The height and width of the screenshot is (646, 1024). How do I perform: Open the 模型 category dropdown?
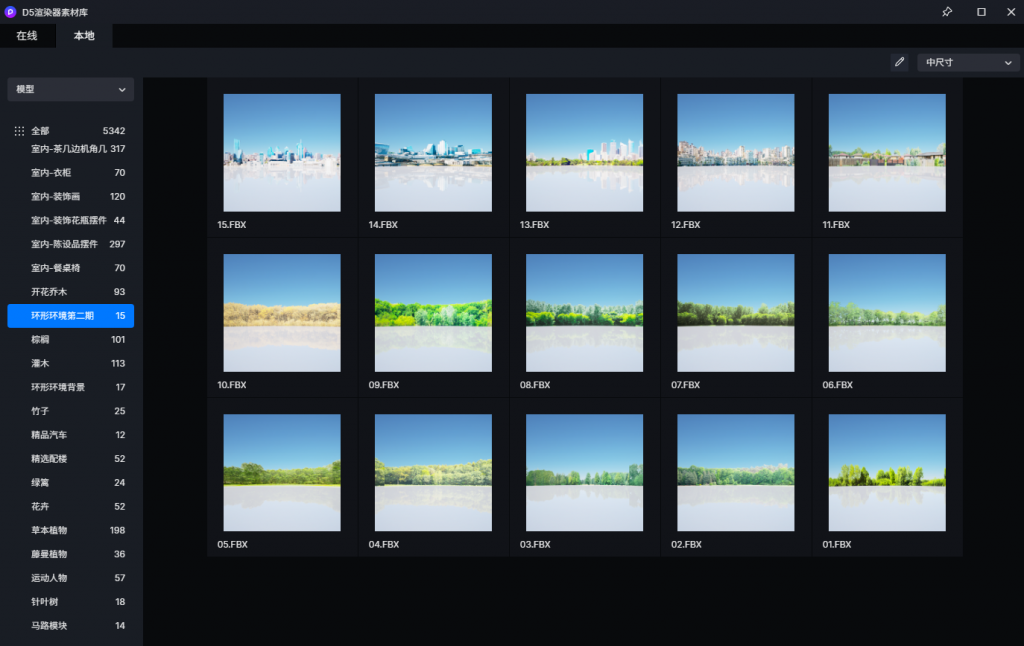point(71,89)
